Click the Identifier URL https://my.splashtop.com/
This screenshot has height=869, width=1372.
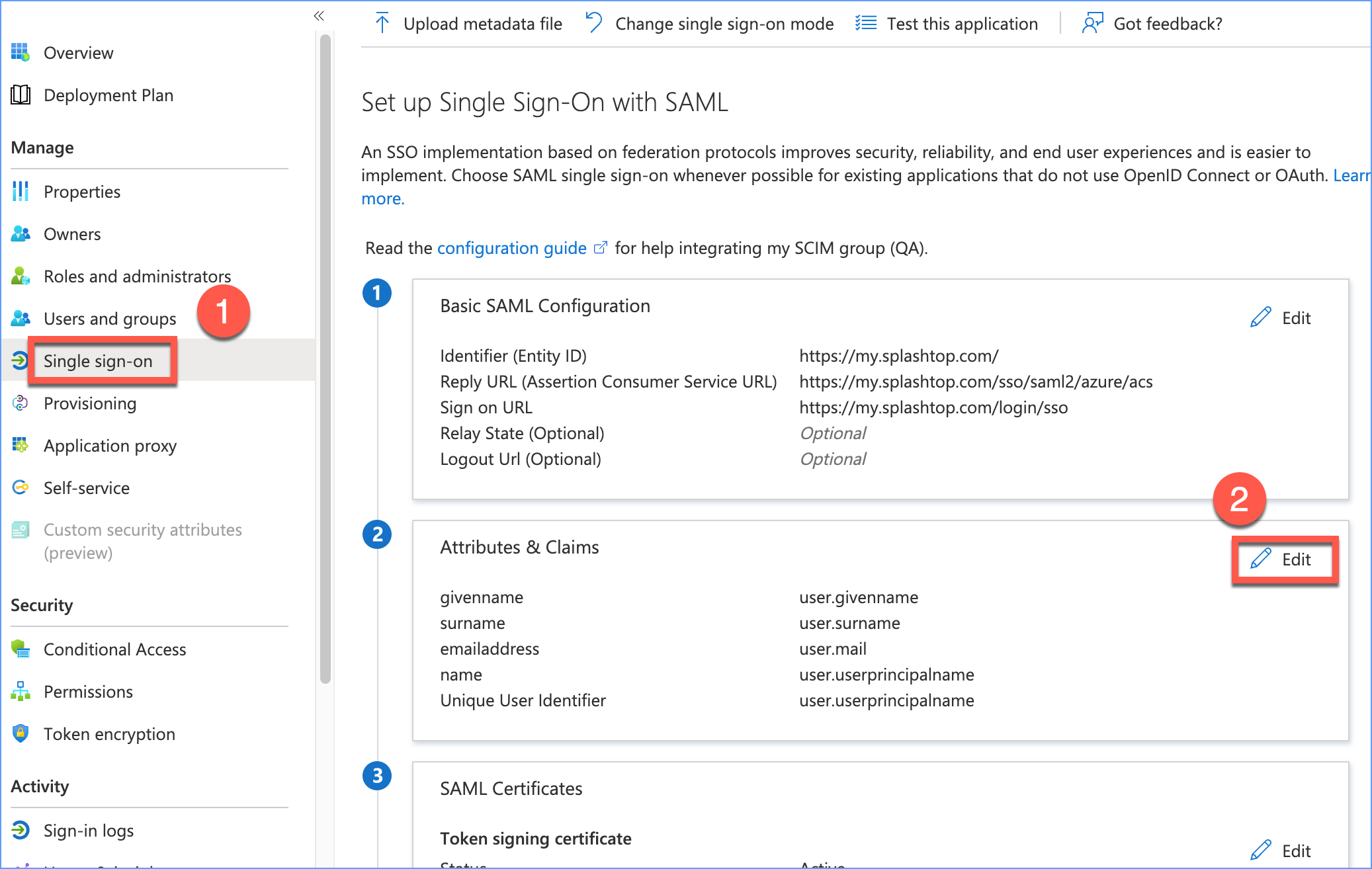(x=899, y=356)
